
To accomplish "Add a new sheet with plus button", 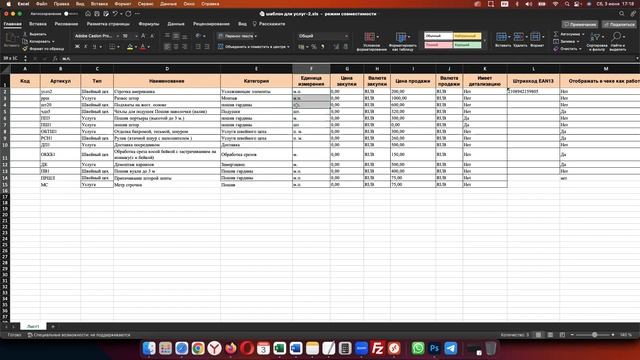I will point(53,327).
